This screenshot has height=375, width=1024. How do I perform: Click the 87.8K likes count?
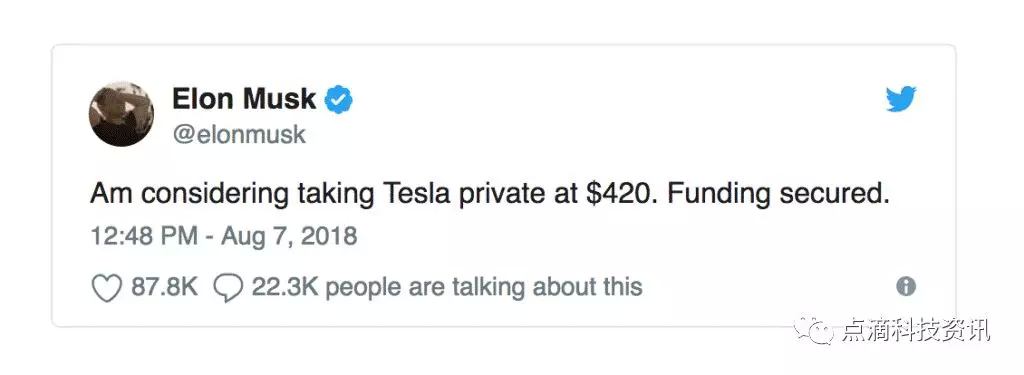coord(165,287)
